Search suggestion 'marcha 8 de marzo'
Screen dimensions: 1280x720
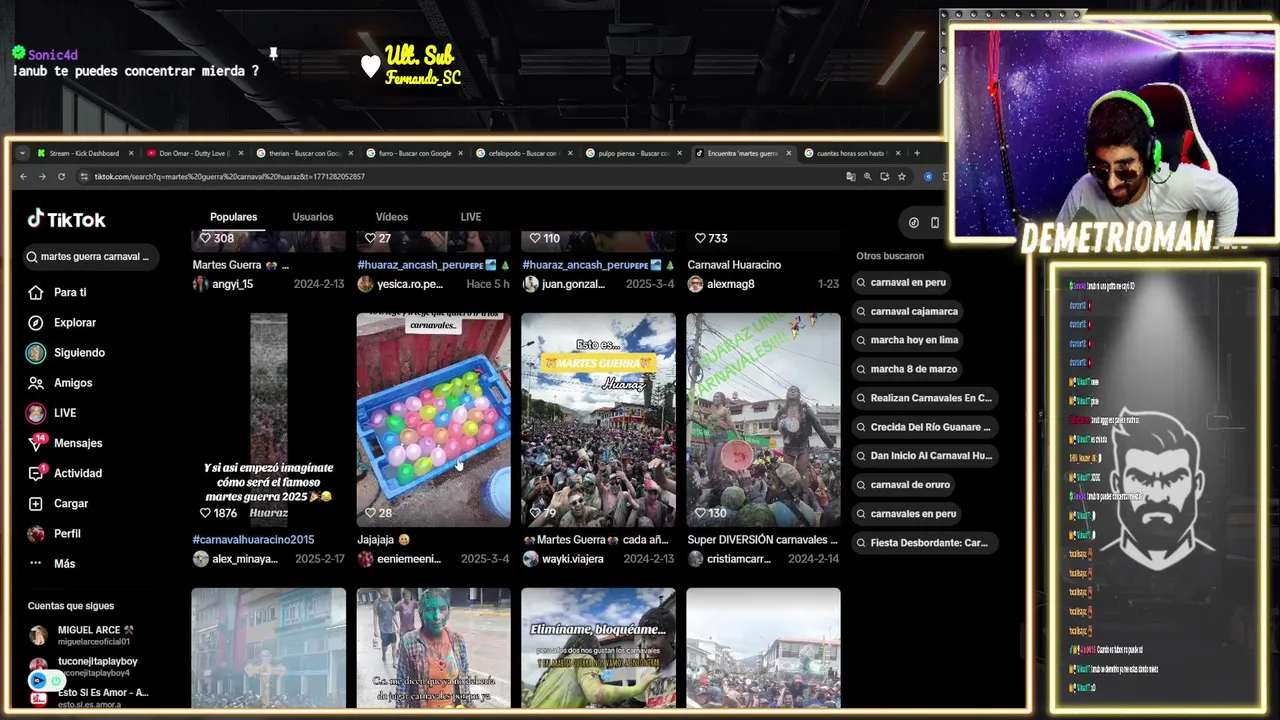(906, 369)
